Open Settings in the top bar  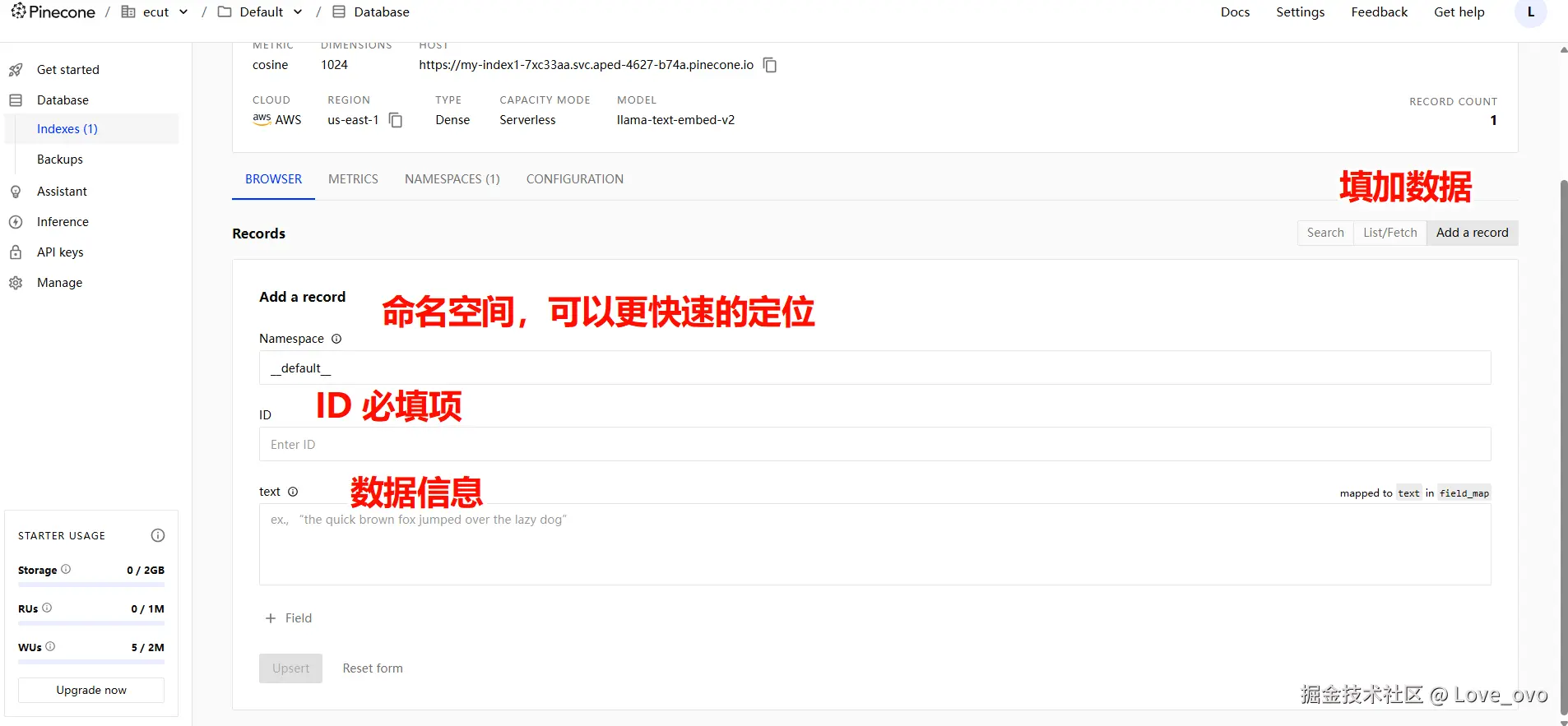coord(1300,12)
